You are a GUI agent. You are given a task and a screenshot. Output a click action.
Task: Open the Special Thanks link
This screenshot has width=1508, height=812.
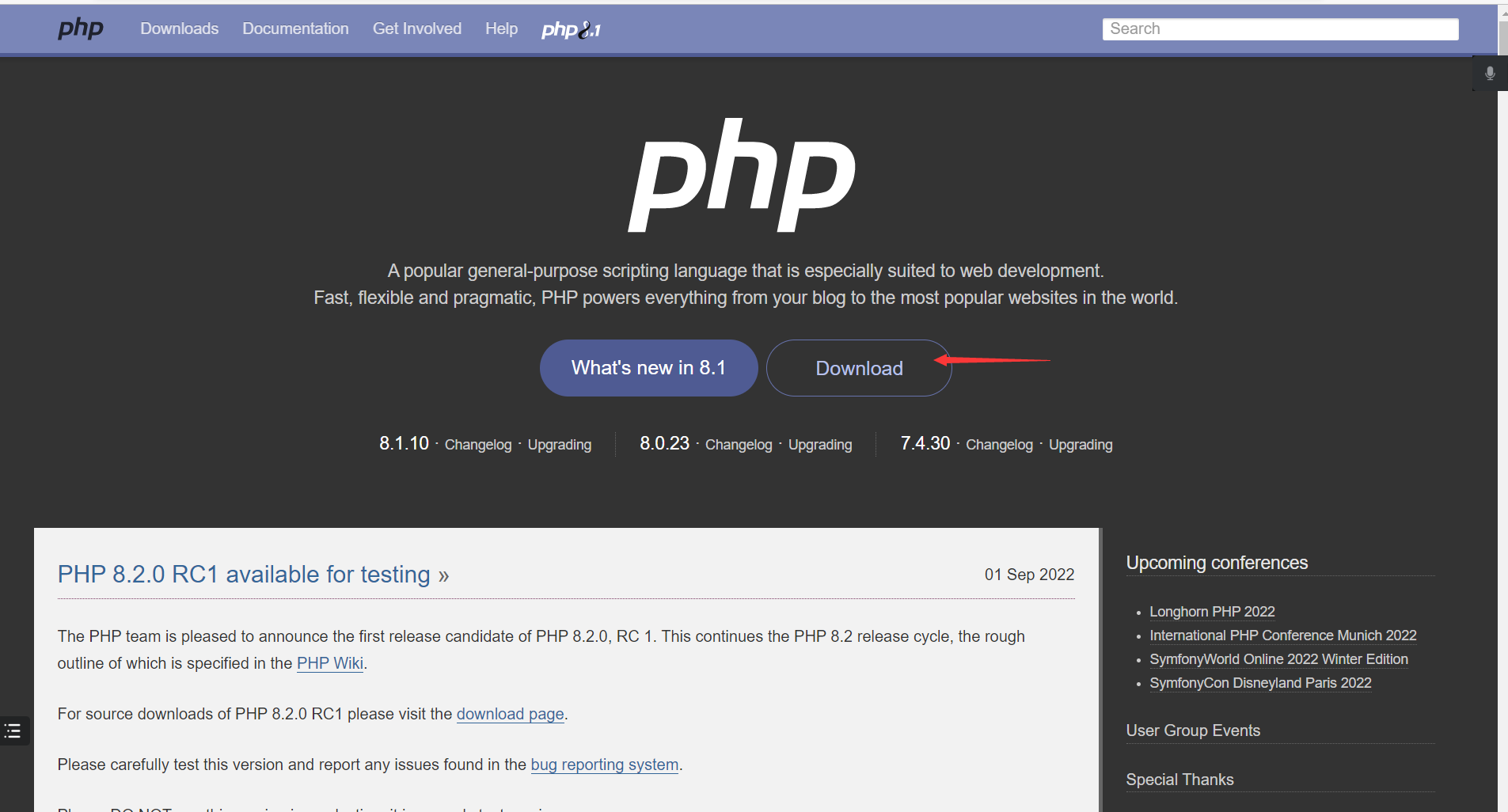(x=1179, y=780)
